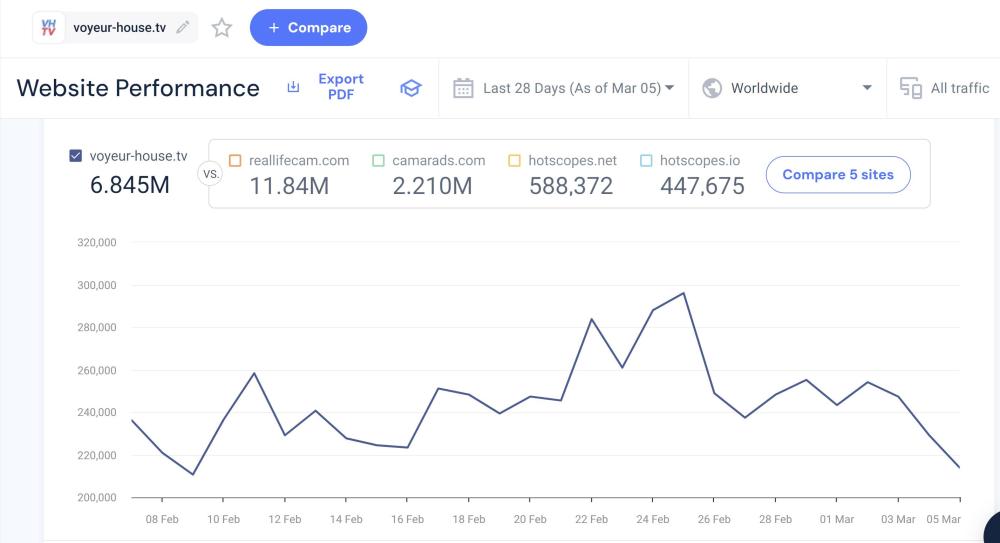The width and height of the screenshot is (1000, 543).
Task: Click the Export PDF download icon
Action: click(x=293, y=88)
